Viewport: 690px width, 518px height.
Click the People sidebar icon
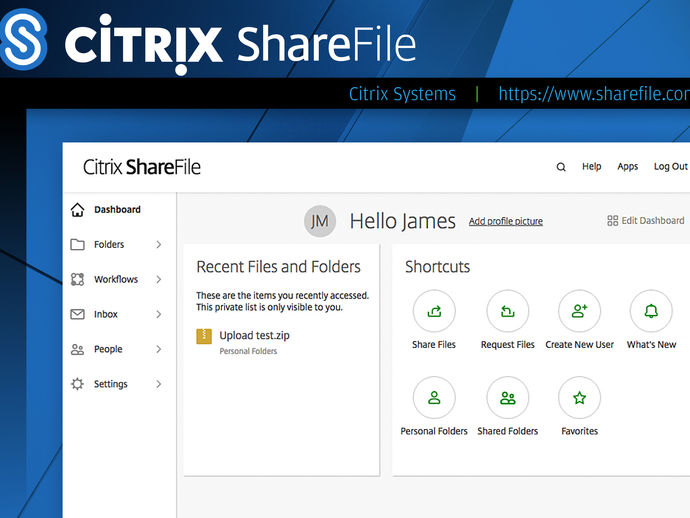[77, 349]
